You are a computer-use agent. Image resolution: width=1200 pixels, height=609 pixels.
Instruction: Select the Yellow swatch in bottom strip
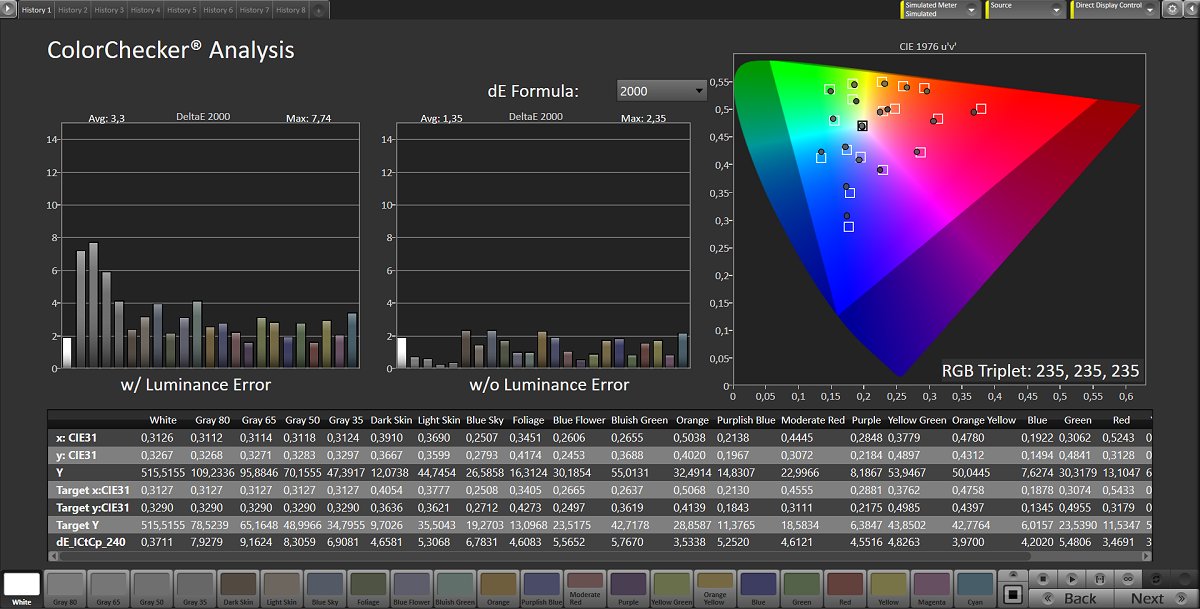887,588
